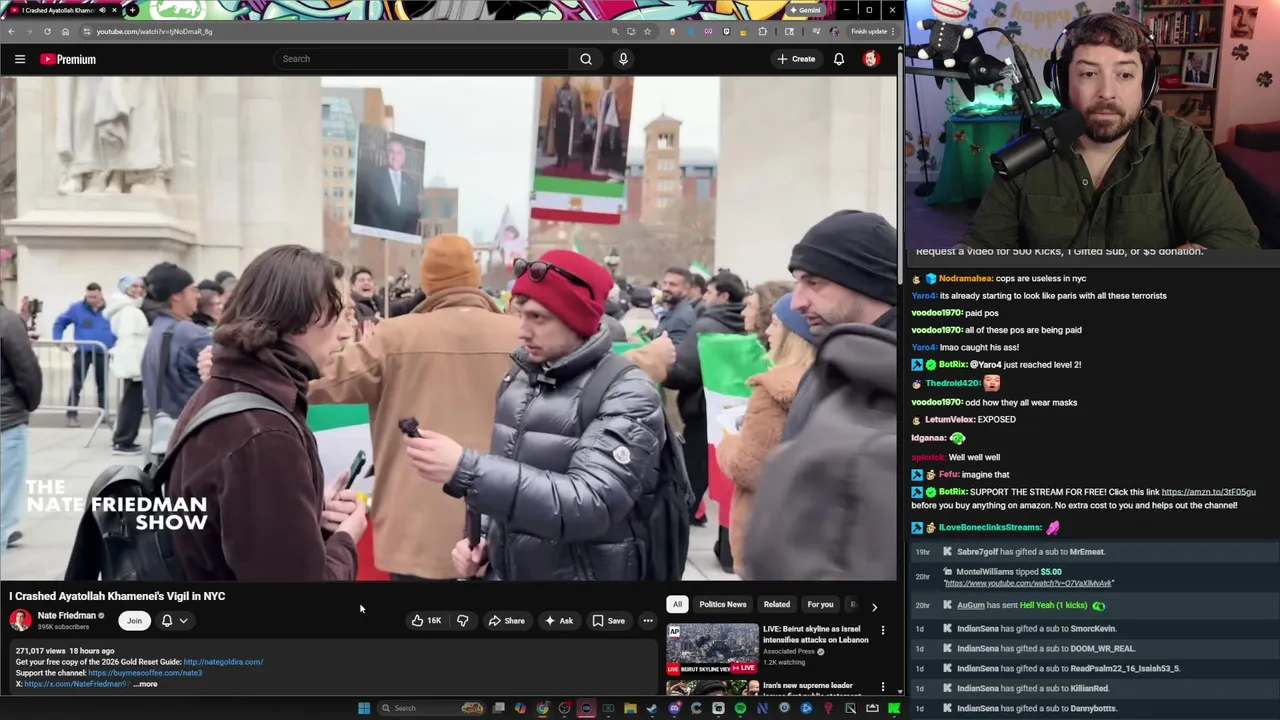The width and height of the screenshot is (1280, 720).
Task: Open options menu for the Beirut skyline video
Action: (883, 630)
